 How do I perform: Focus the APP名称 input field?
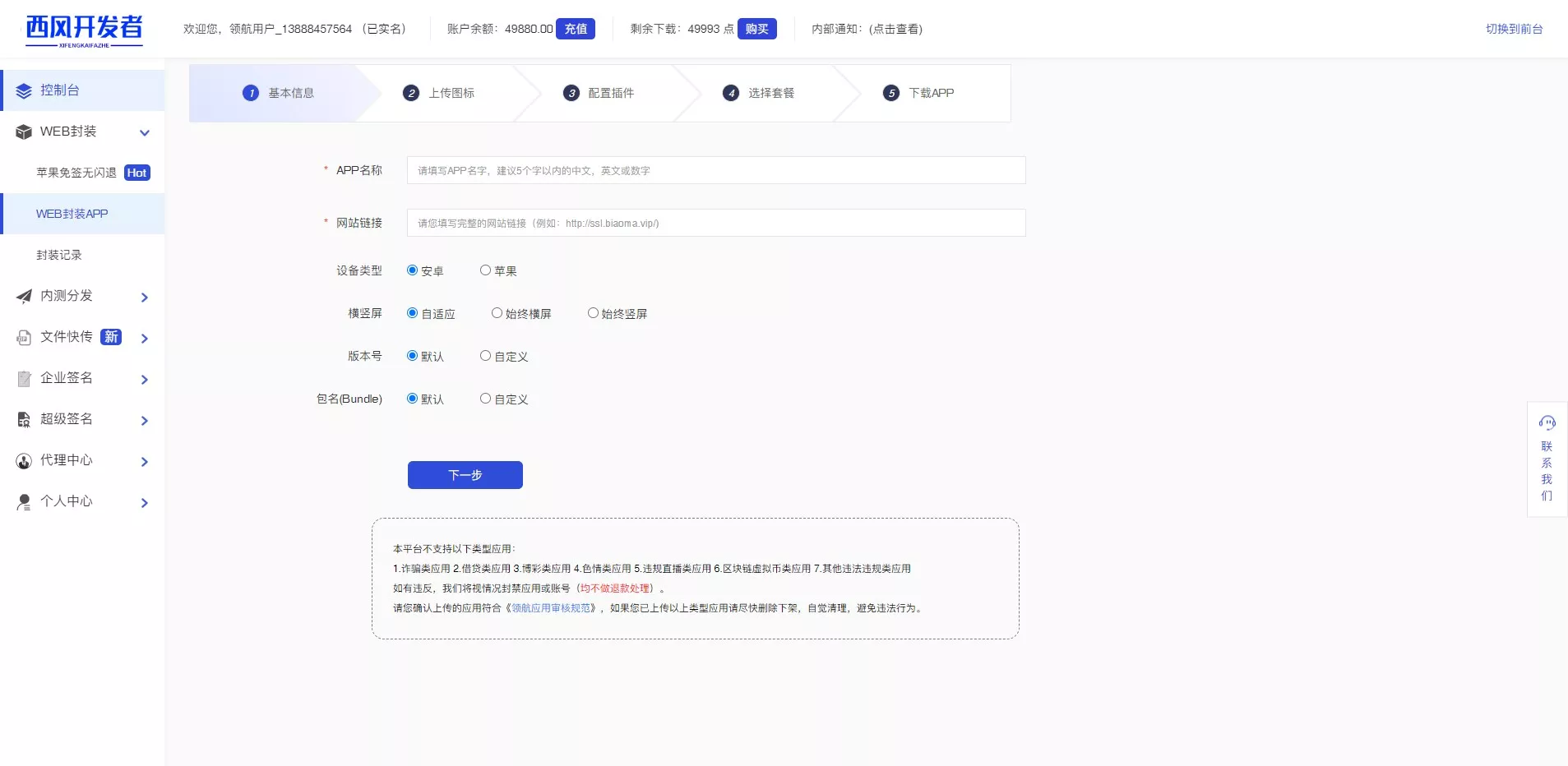coord(715,170)
